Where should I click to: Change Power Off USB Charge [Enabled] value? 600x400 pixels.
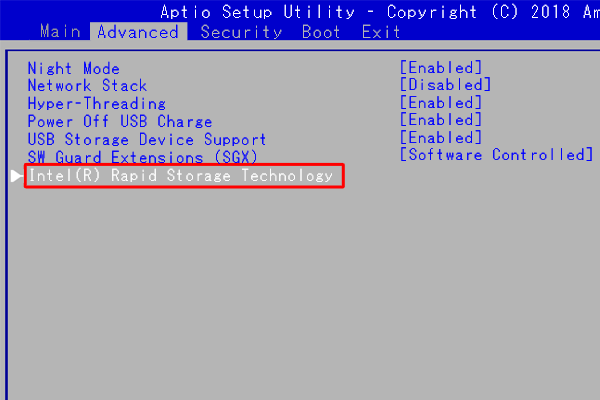[x=440, y=122]
